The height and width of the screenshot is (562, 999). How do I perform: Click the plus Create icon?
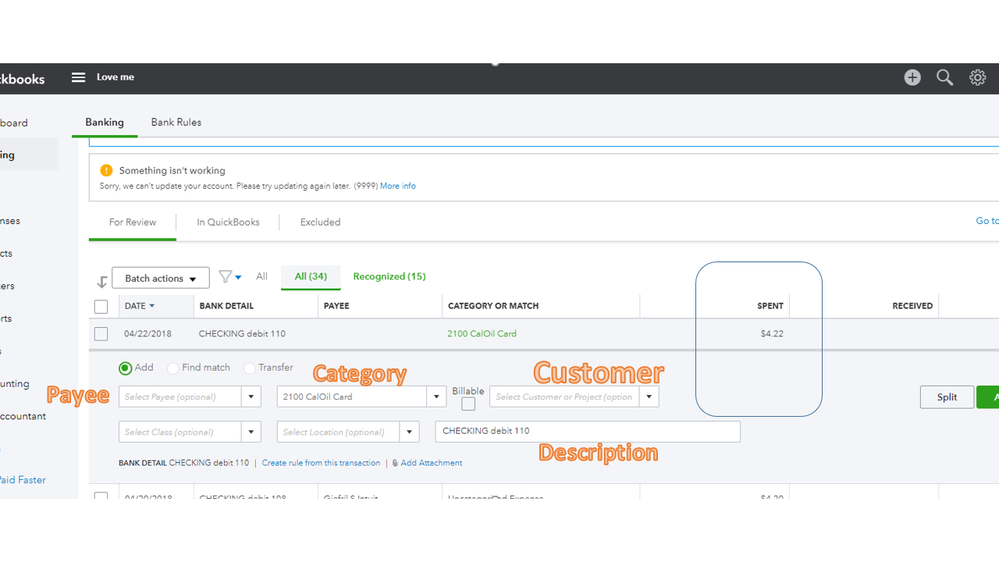(x=912, y=77)
